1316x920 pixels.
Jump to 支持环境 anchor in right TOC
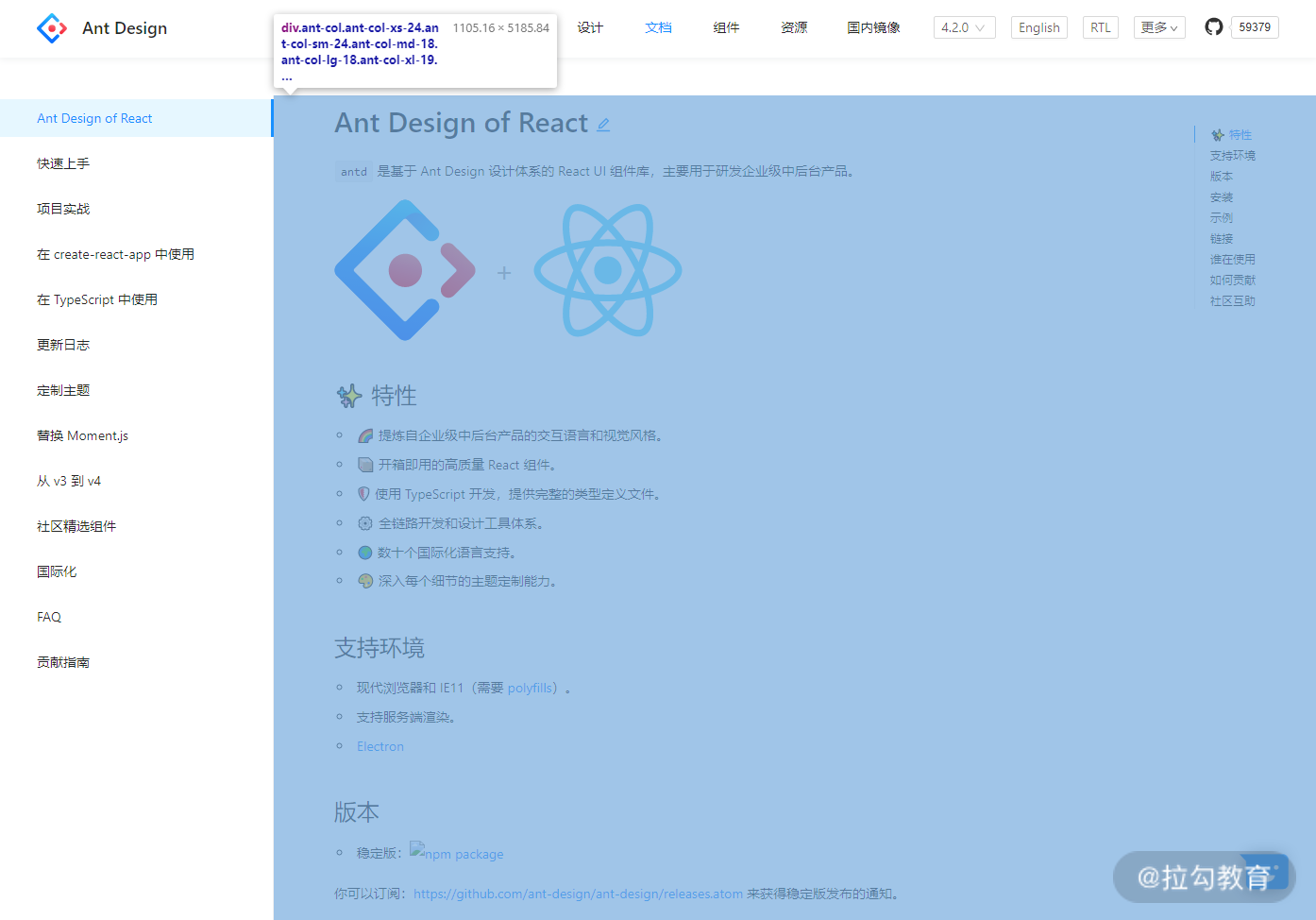[x=1233, y=156]
